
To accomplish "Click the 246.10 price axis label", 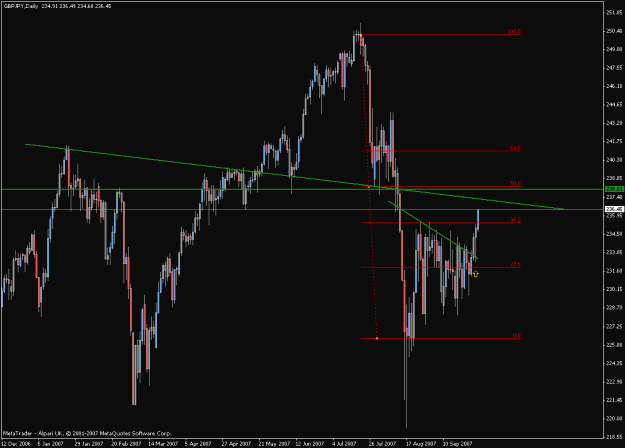I will 614,86.
